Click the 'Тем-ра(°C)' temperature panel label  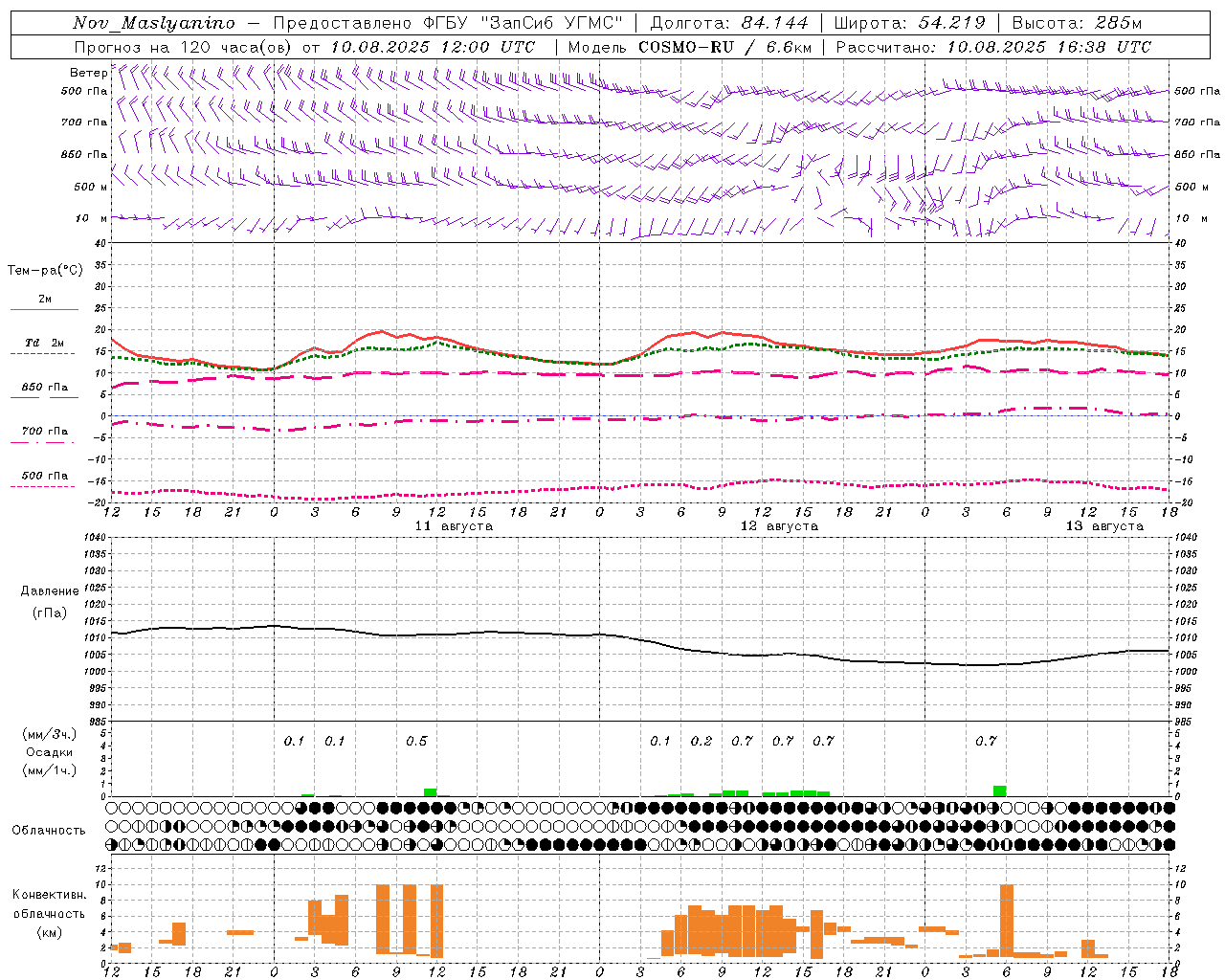[x=45, y=271]
